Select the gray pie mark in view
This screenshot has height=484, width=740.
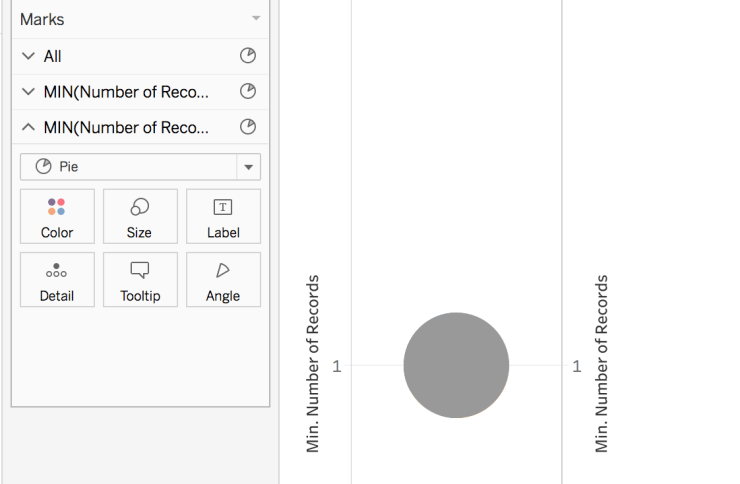[456, 365]
